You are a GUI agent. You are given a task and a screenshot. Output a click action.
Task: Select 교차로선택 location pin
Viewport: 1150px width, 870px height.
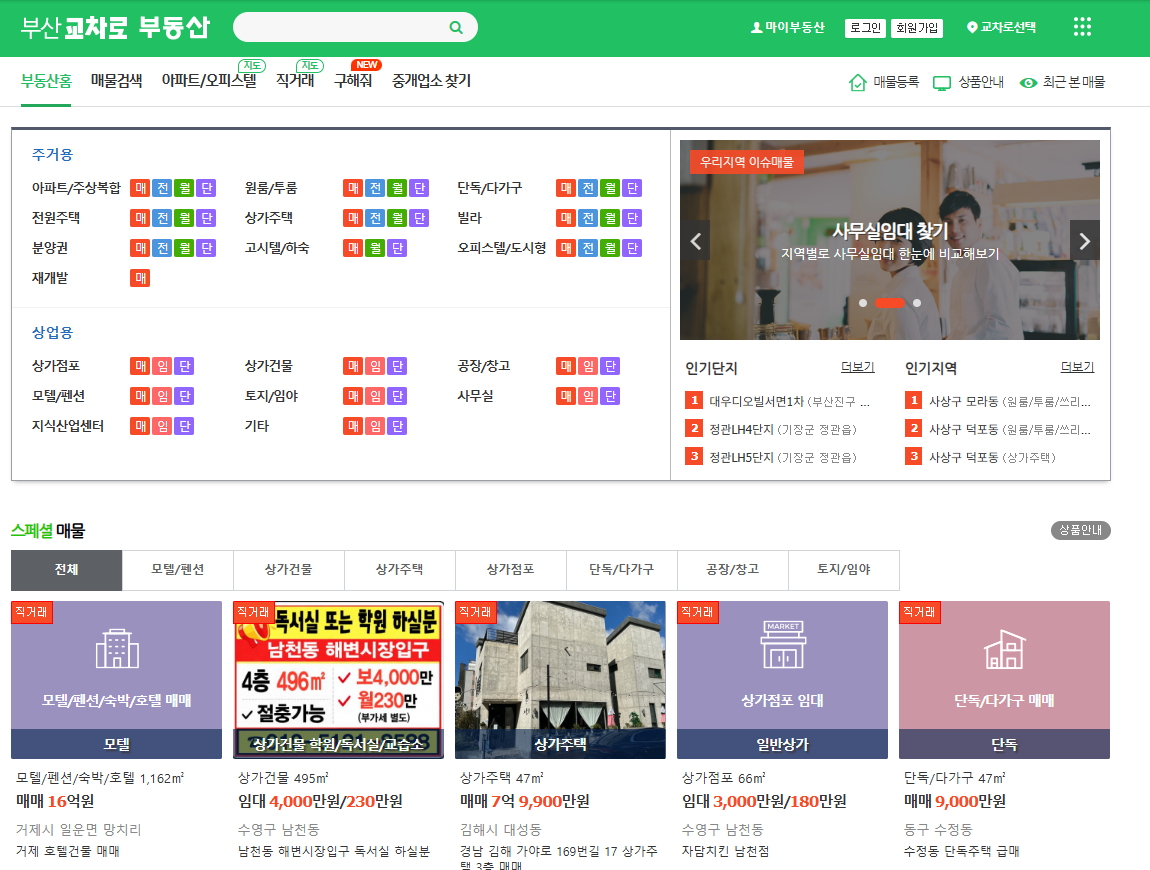click(1001, 27)
